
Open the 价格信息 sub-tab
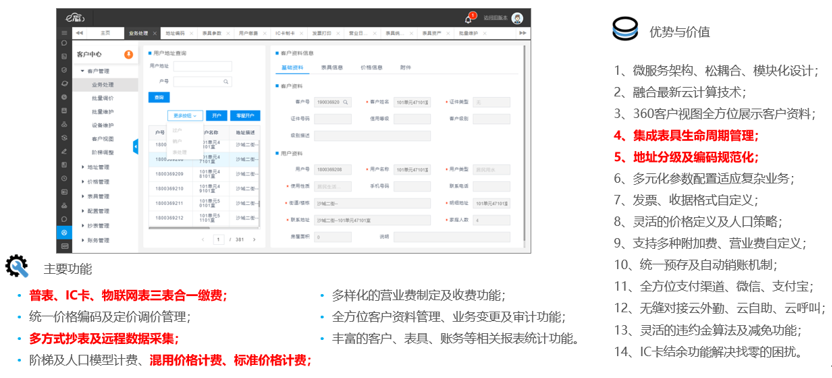click(x=371, y=67)
